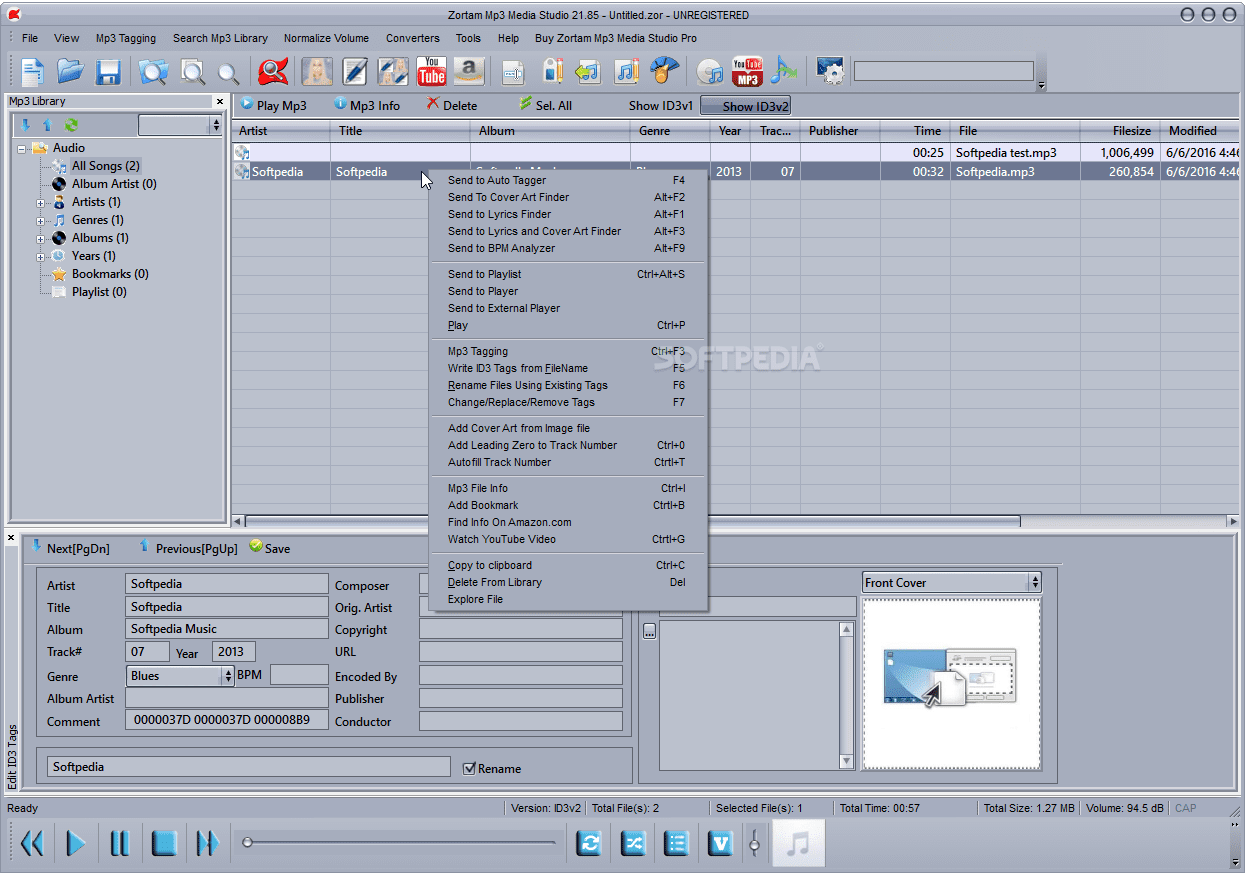Click the Open folder toolbar icon

pyautogui.click(x=70, y=71)
